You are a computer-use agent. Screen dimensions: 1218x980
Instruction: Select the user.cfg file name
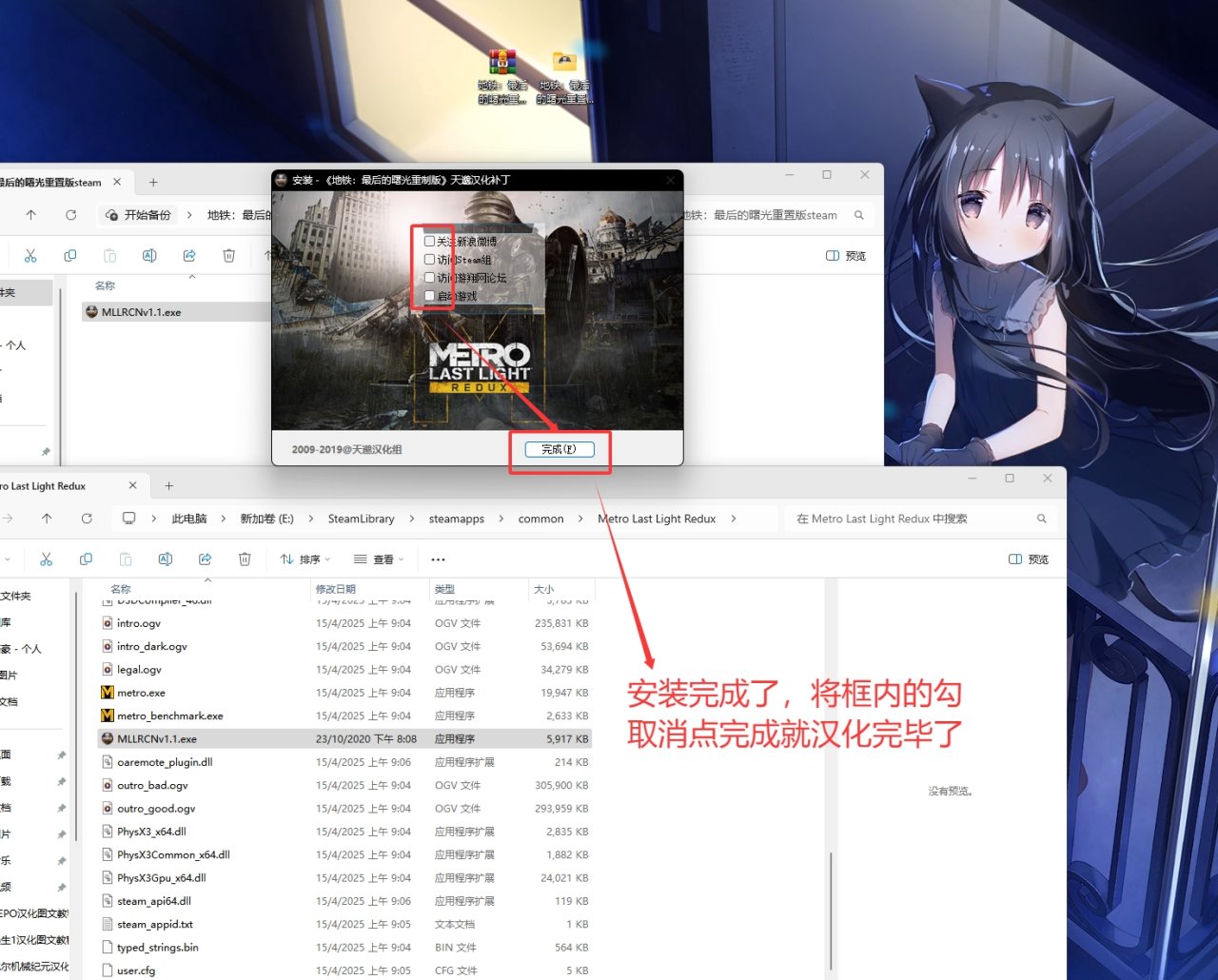[136, 970]
